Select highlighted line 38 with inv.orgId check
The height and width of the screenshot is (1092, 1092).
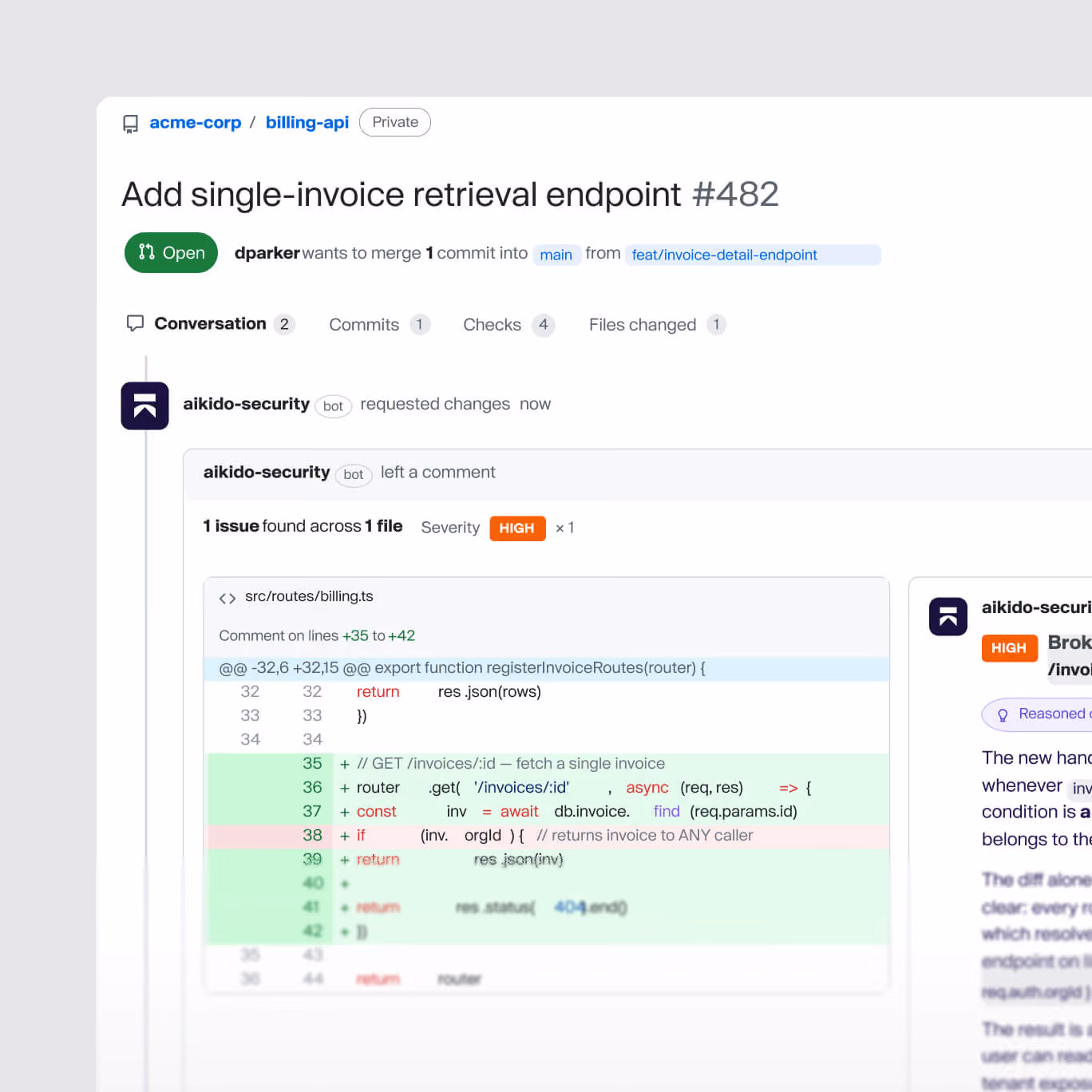(547, 836)
